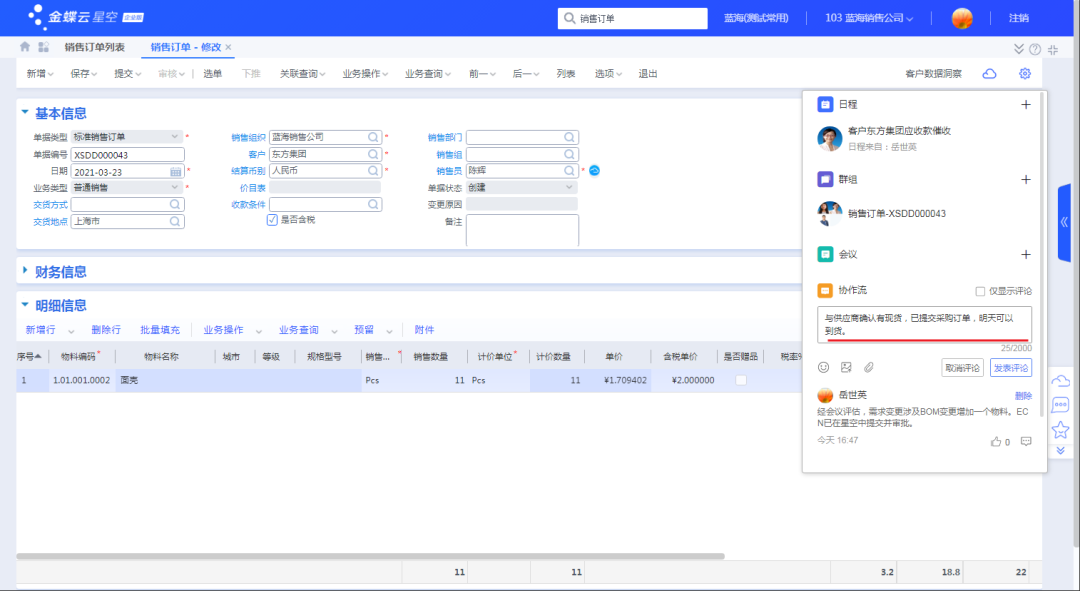Open the app grid menu icon
This screenshot has height=591, width=1080.
43,47
